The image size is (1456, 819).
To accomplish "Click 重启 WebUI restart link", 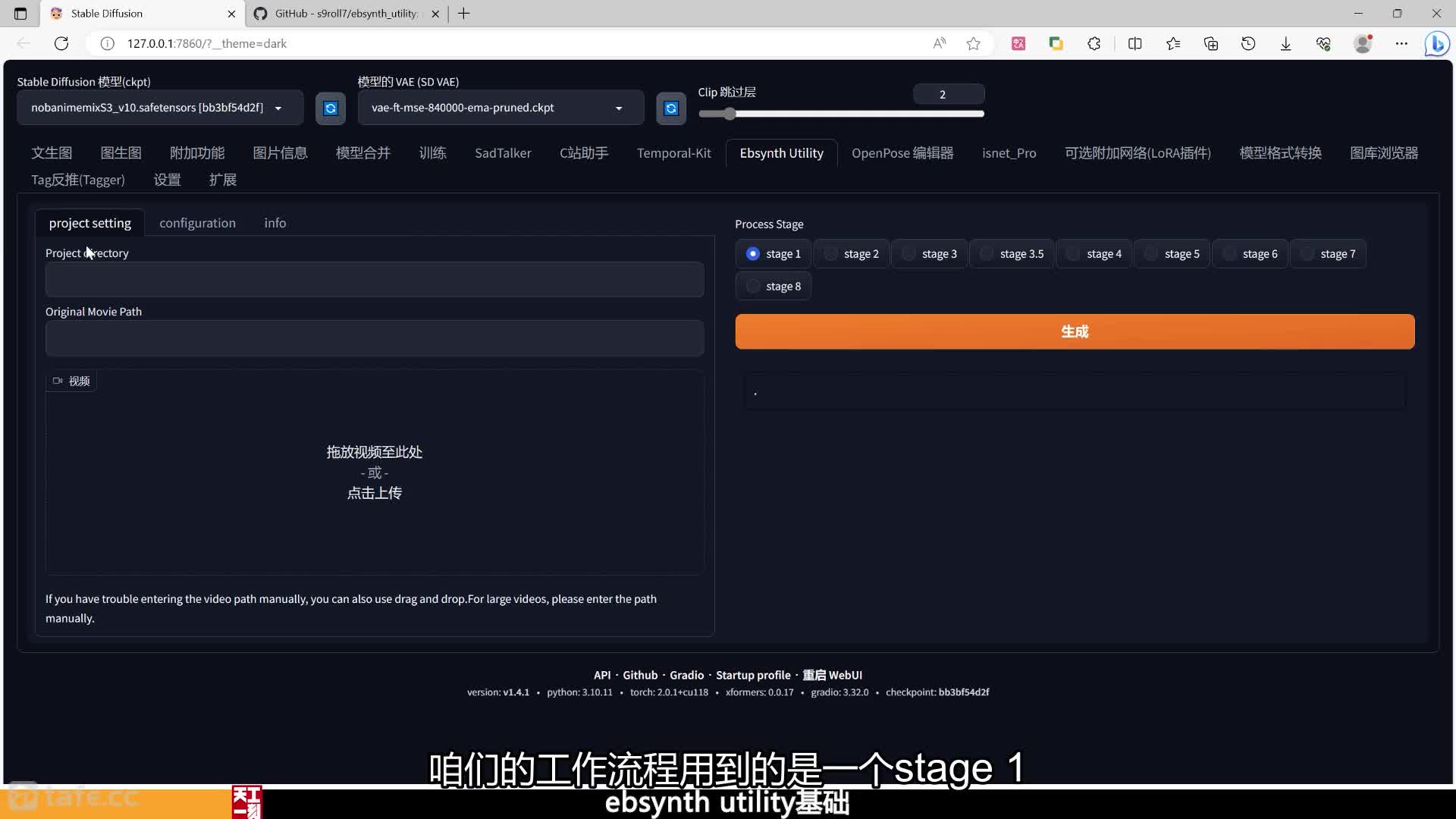I will pos(833,675).
